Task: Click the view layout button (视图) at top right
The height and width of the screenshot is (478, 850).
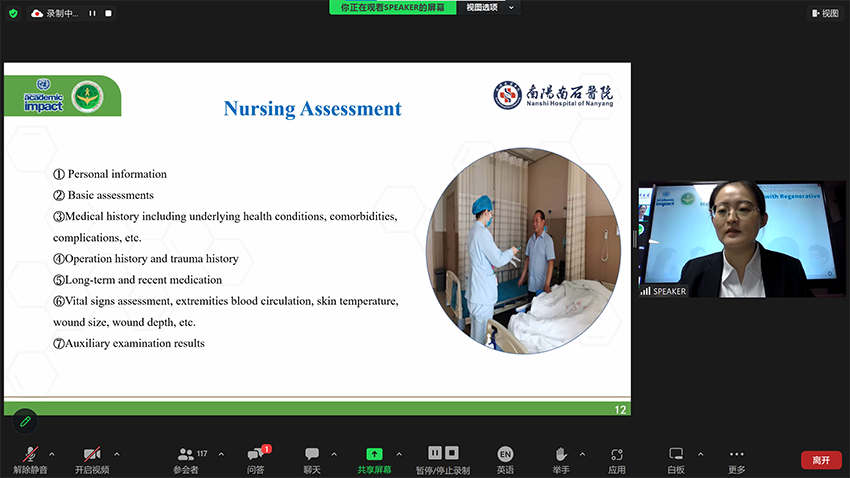Action: pyautogui.click(x=825, y=13)
